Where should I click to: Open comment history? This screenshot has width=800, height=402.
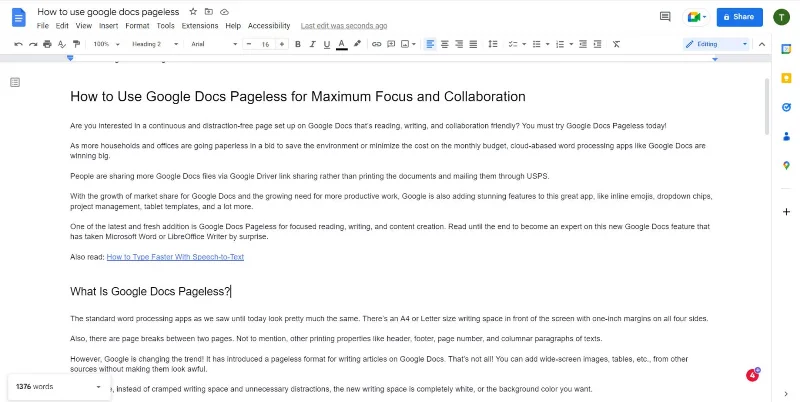pos(665,17)
